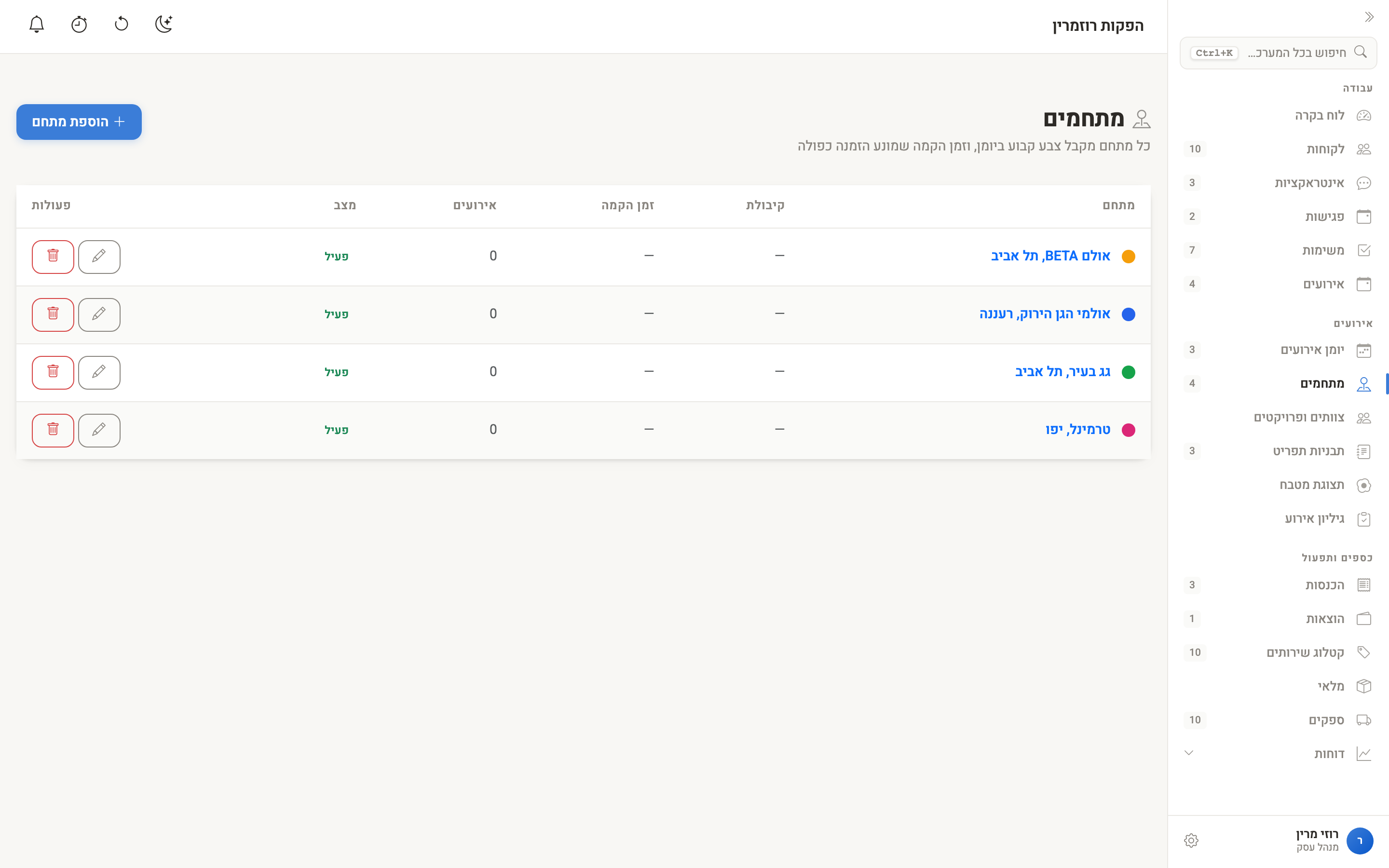Image resolution: width=1389 pixels, height=868 pixels.
Task: Open the רוזי מרין user avatar
Action: tap(1359, 841)
